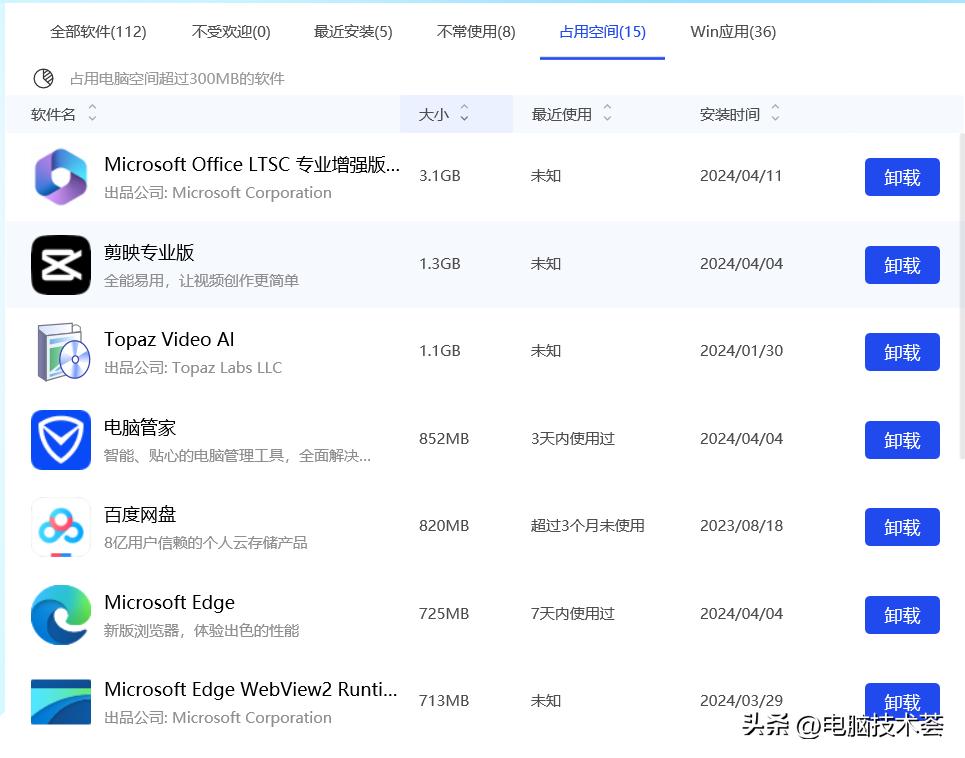This screenshot has height=758, width=965.
Task: Click the 7天内使用过 usage status
Action: coord(573,614)
